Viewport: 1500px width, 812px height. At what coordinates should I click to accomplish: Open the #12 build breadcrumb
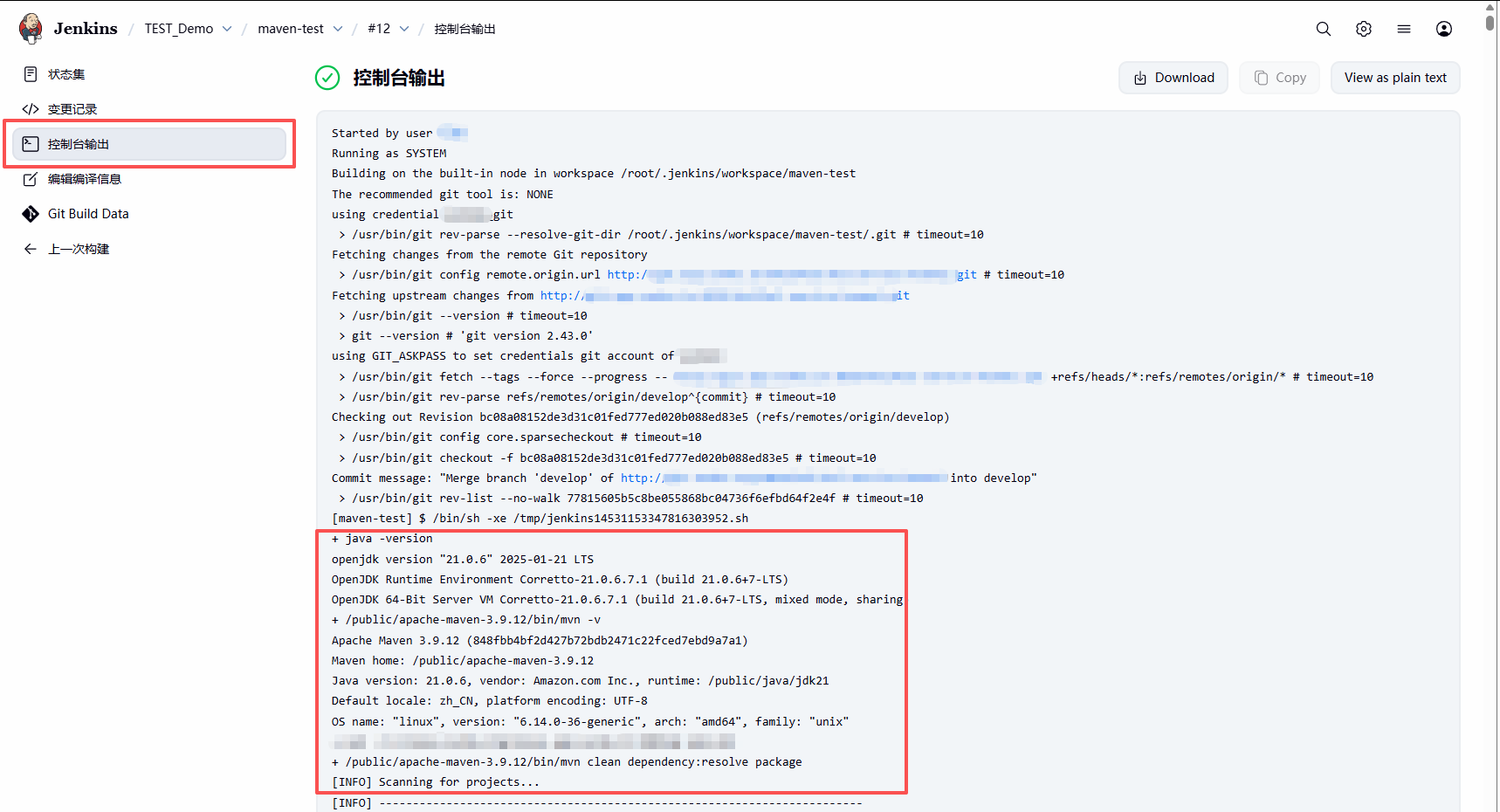[379, 29]
